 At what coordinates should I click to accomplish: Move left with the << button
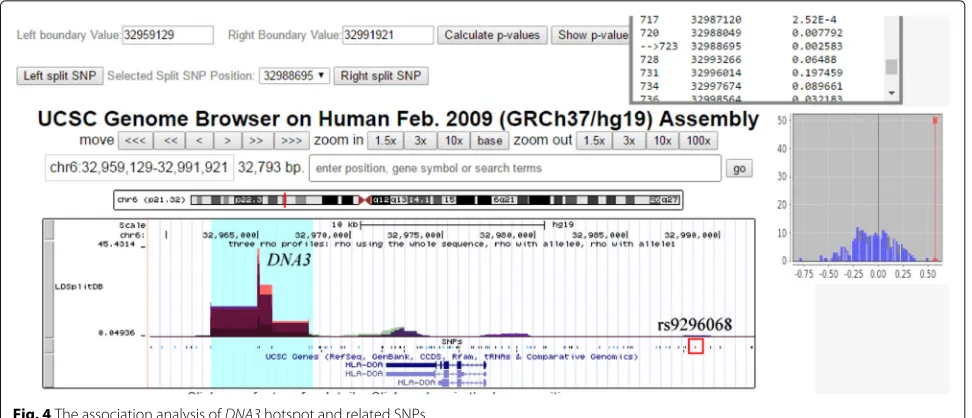(x=170, y=141)
